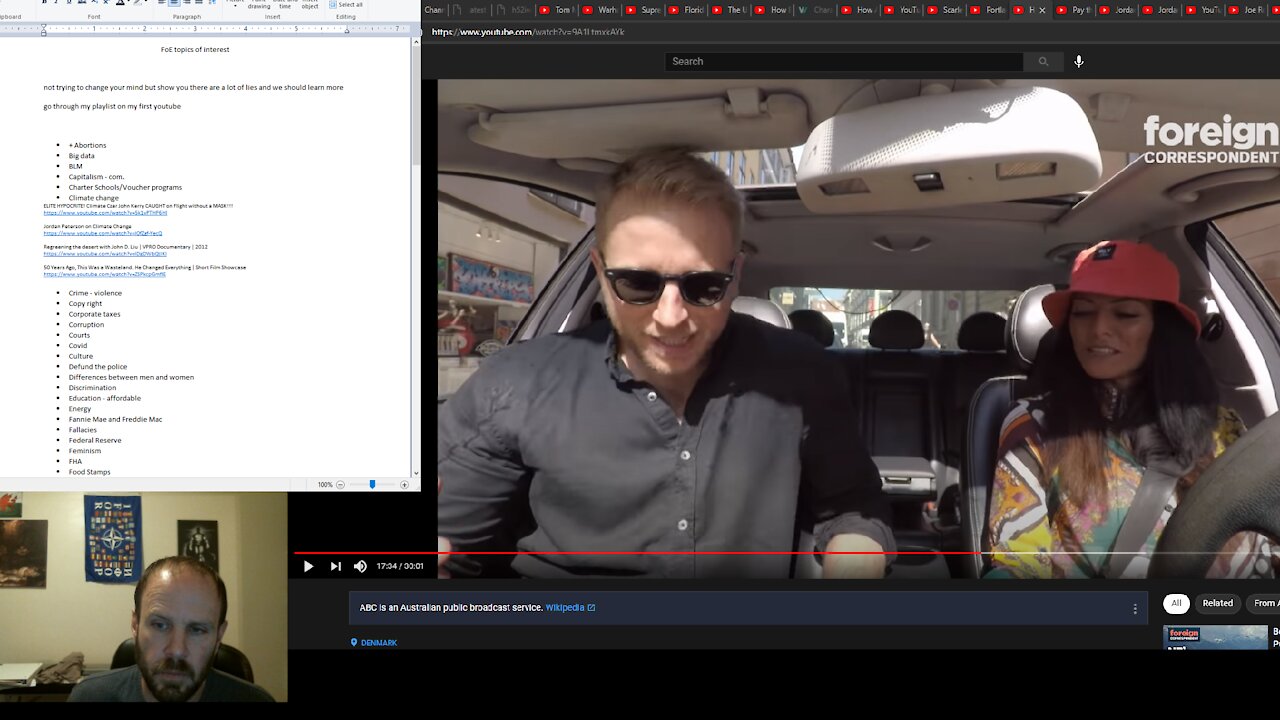This screenshot has height=720, width=1280.
Task: Click the 'Big data' bullet text
Action: coord(82,156)
